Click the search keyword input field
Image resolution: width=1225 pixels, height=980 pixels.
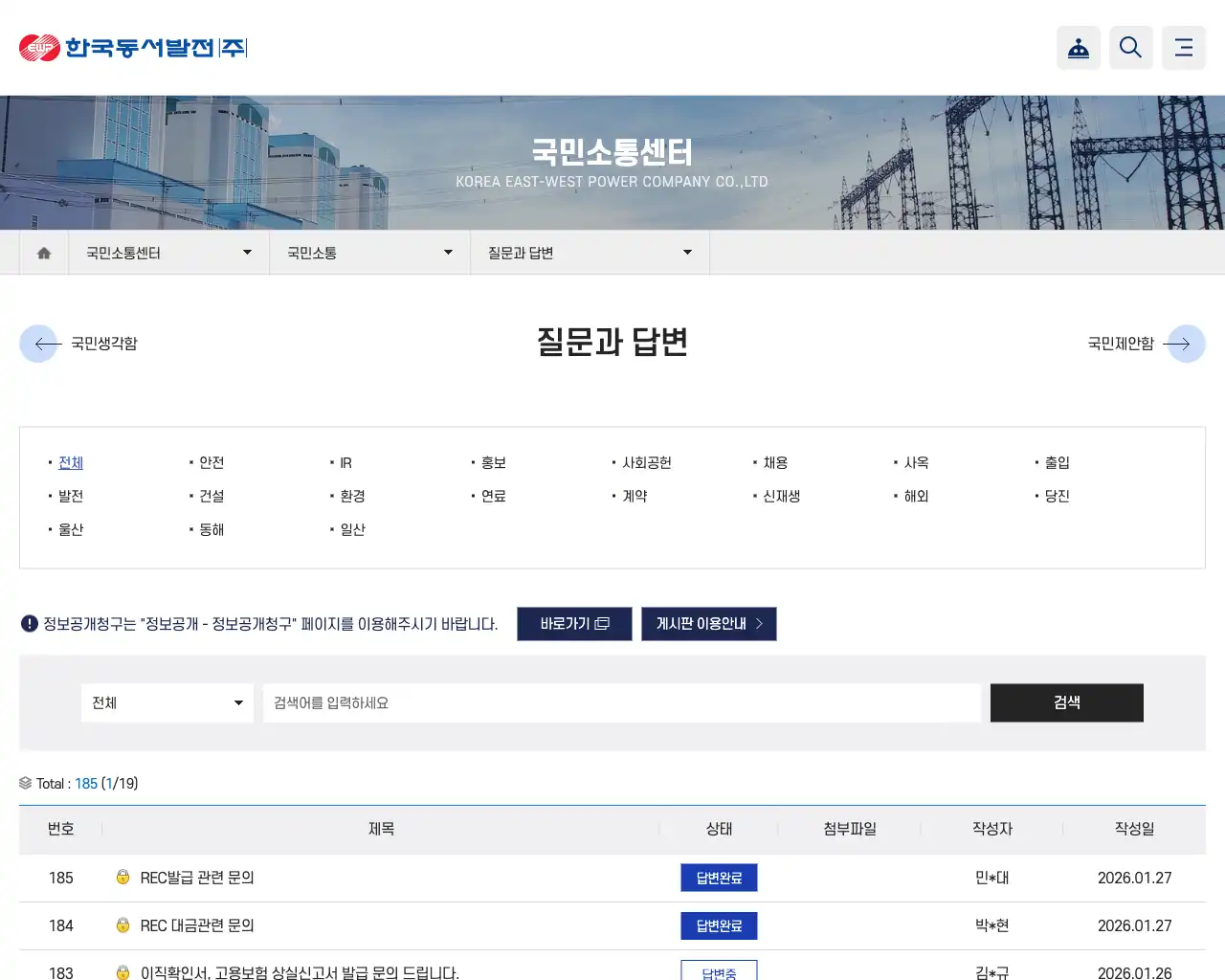(x=622, y=702)
